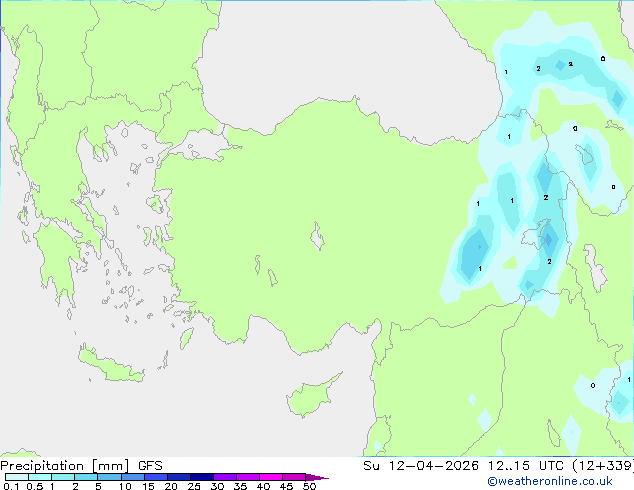Click the "50" value under the legend
634x490 pixels.
coord(309,486)
